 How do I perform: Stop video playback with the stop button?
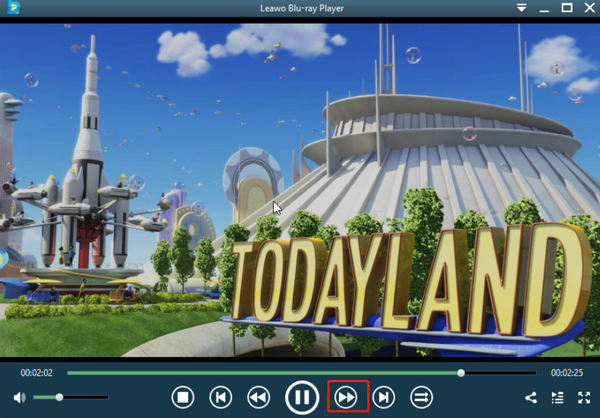183,397
